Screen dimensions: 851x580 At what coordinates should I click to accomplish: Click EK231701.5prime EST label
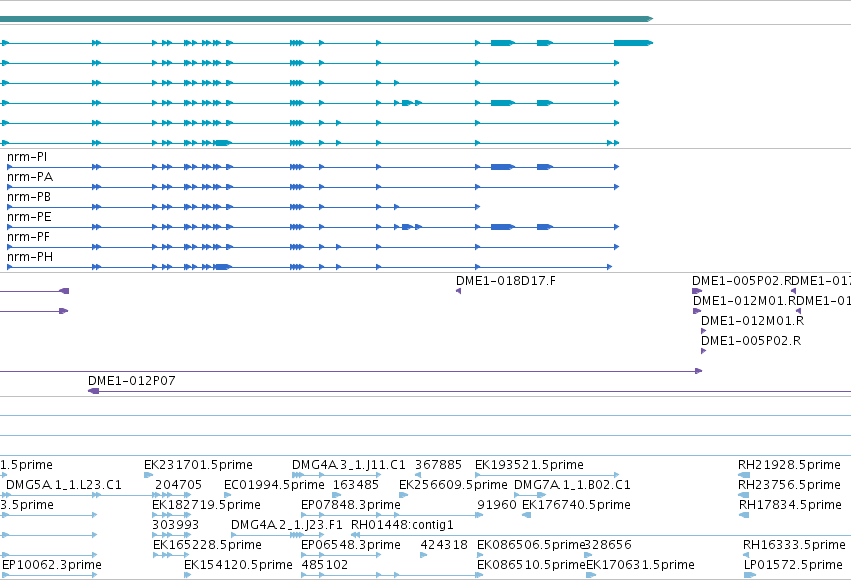pyautogui.click(x=198, y=465)
